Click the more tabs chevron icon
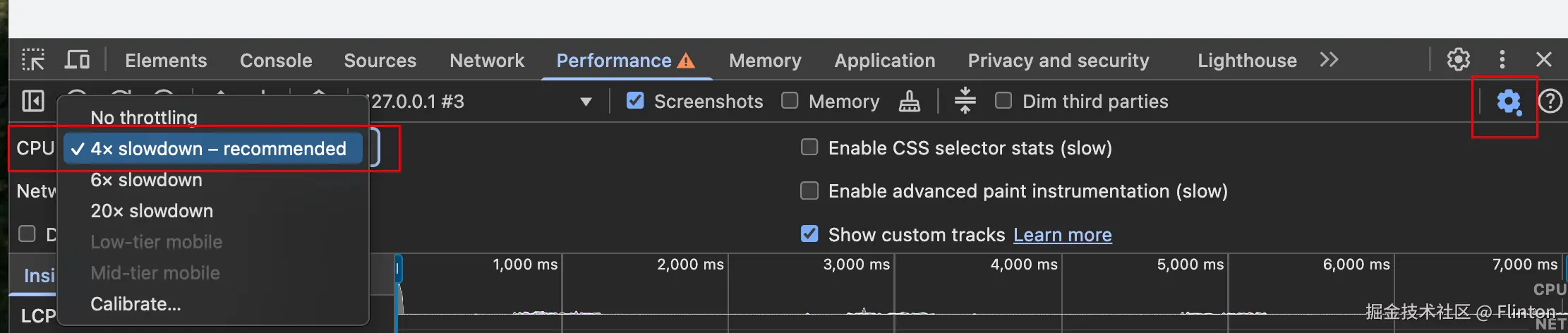Viewport: 1568px width, 333px height. (1329, 60)
